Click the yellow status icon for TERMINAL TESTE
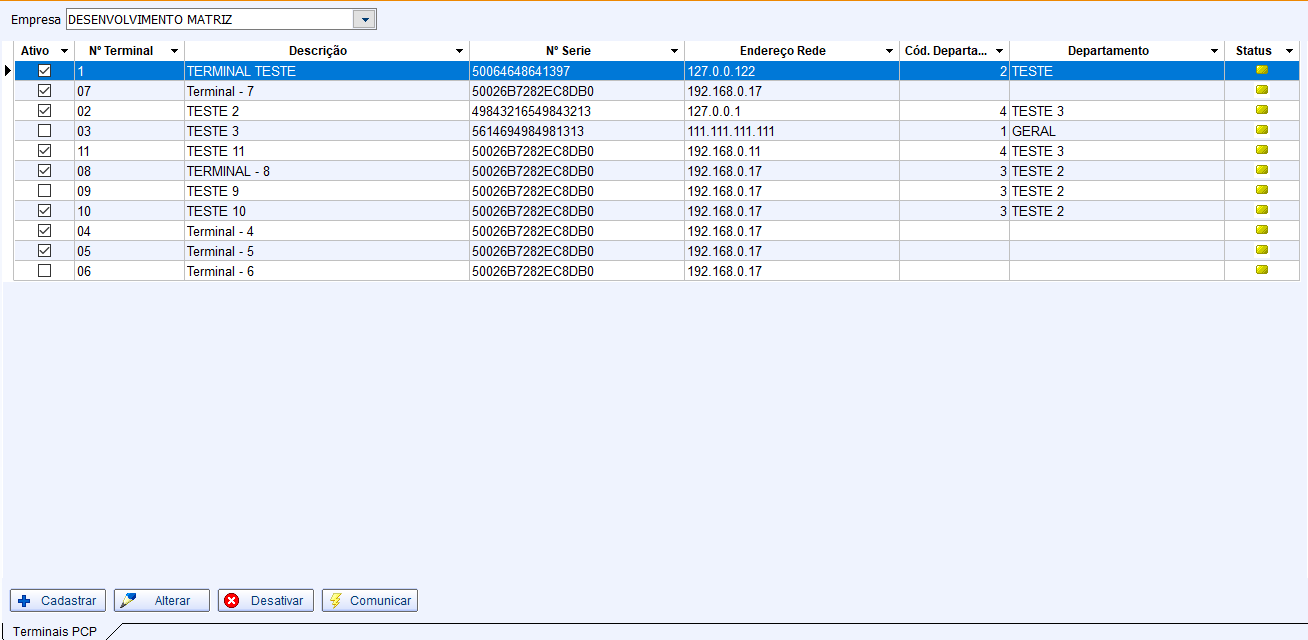1308x640 pixels. tap(1261, 70)
